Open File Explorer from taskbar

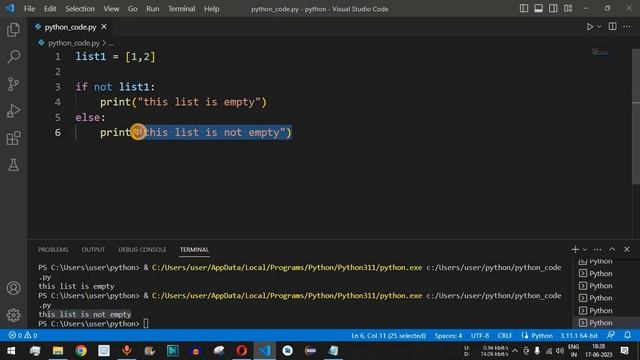click(x=58, y=351)
